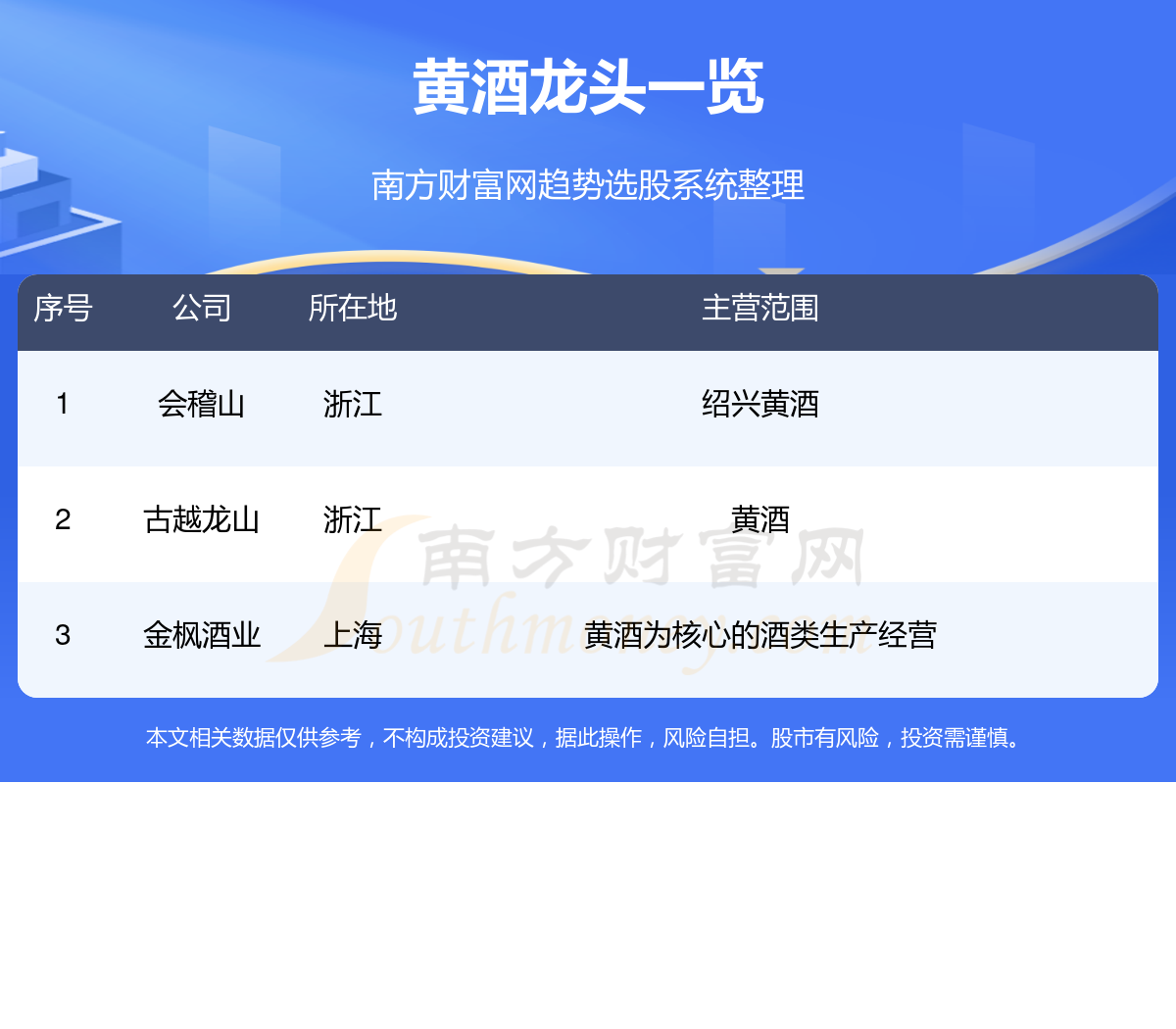Click 浙江 in the 古越龙山 row
The height and width of the screenshot is (1029, 1176).
[353, 519]
